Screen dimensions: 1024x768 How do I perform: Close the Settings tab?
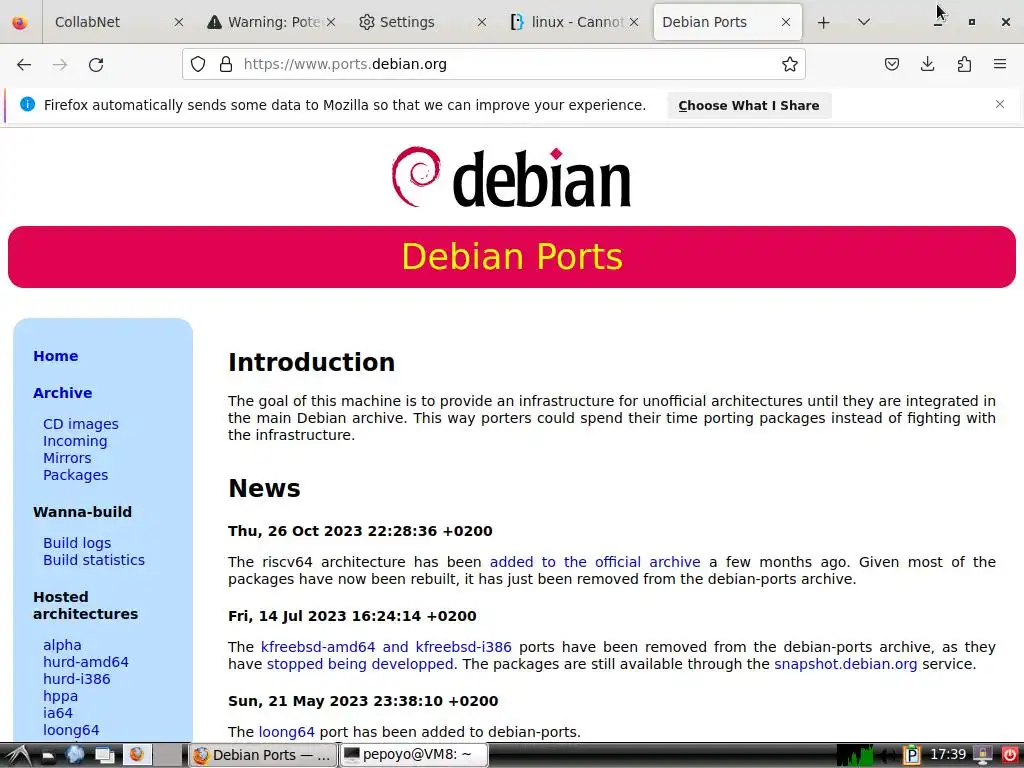pyautogui.click(x=482, y=22)
